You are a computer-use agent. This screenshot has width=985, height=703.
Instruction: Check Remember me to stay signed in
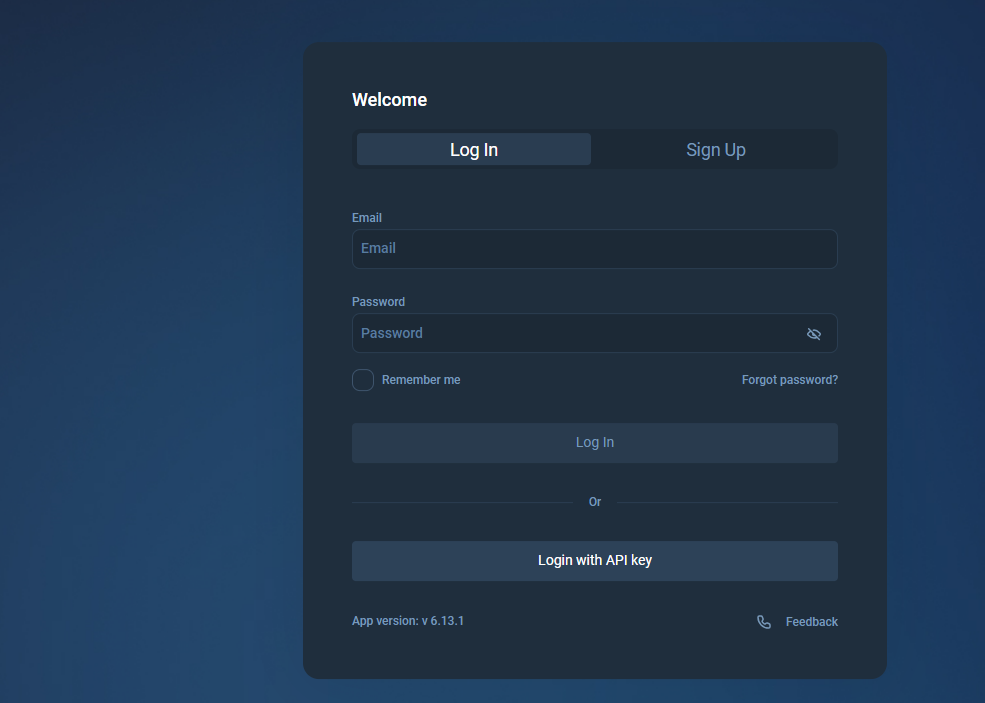pos(362,380)
